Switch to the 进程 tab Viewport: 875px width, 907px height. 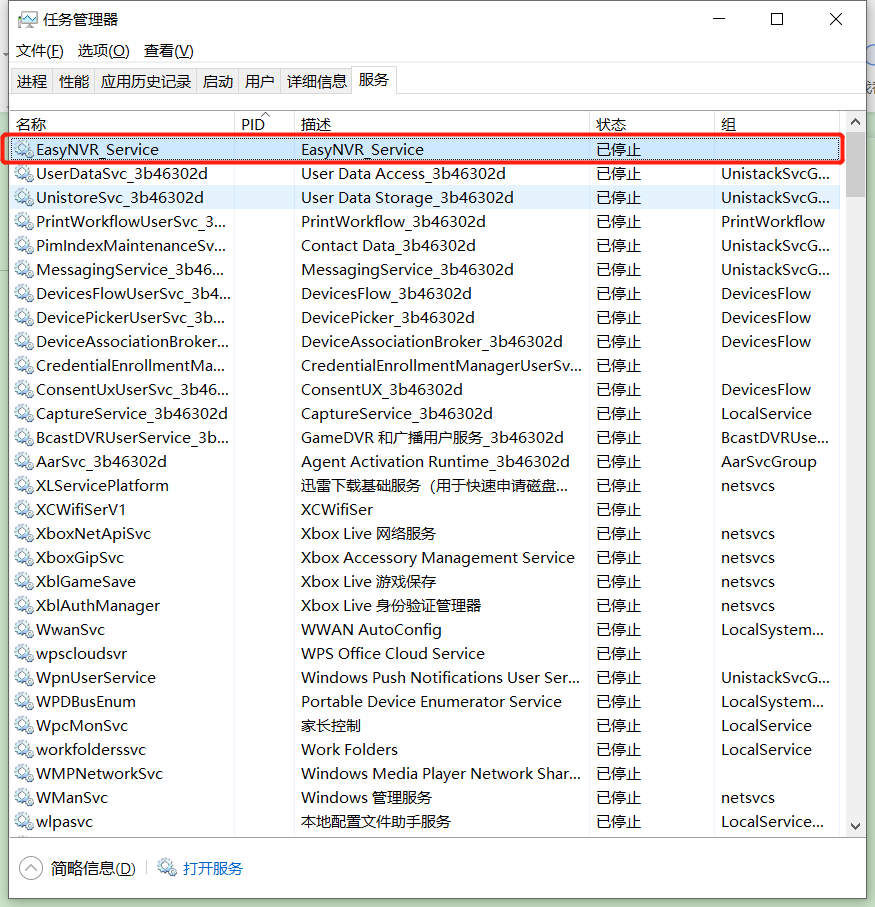click(32, 82)
